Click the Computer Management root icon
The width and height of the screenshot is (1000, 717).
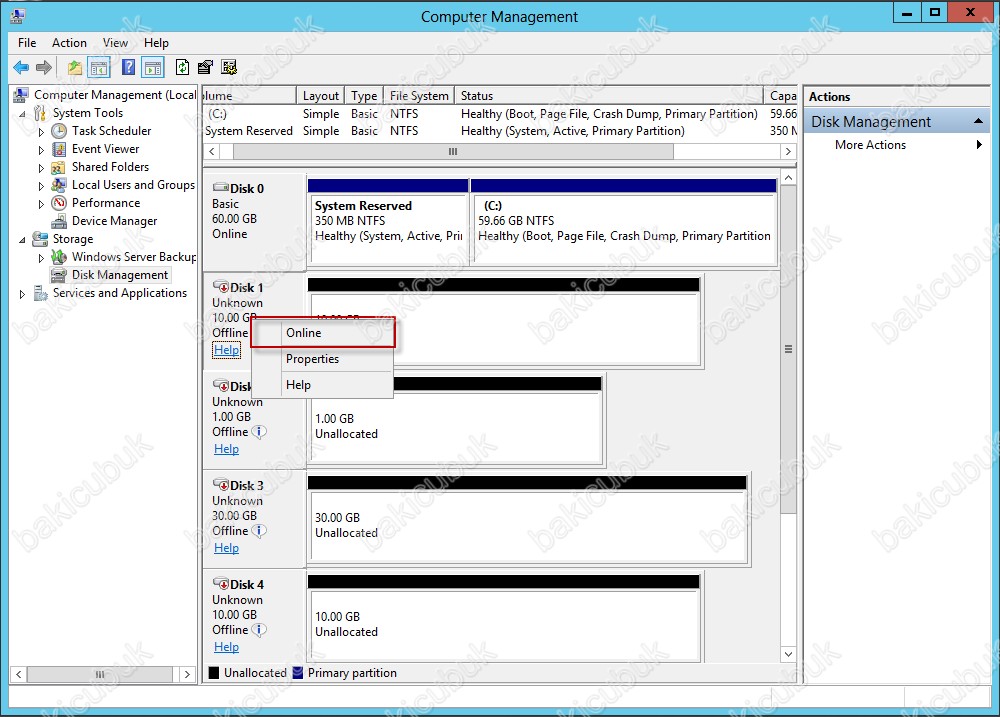pyautogui.click(x=21, y=95)
